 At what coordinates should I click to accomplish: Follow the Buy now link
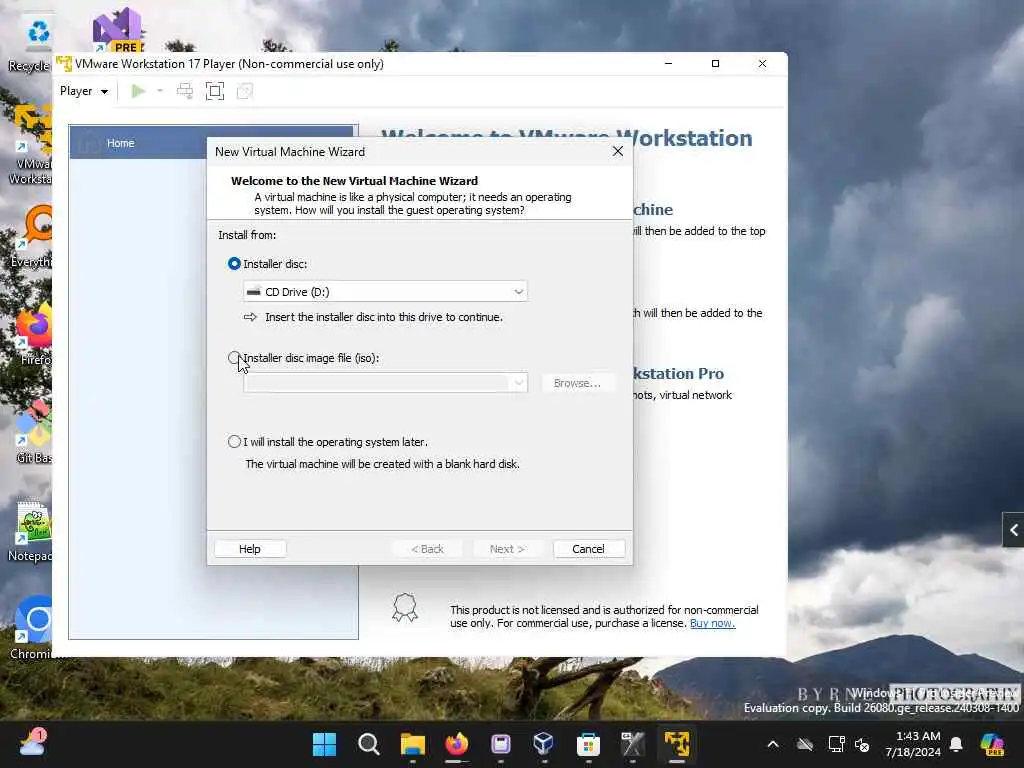click(712, 623)
